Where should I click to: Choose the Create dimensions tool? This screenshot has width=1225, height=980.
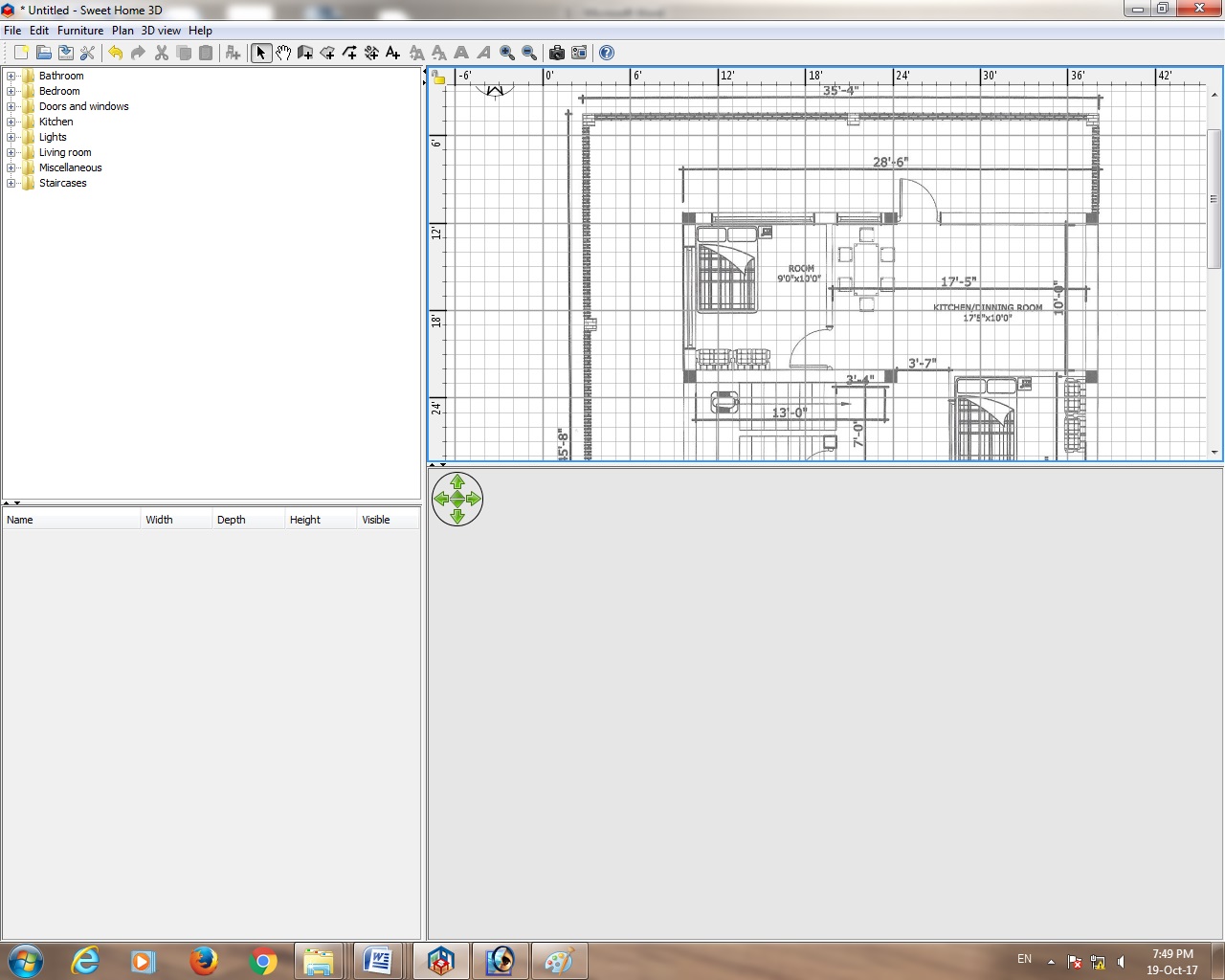click(371, 53)
